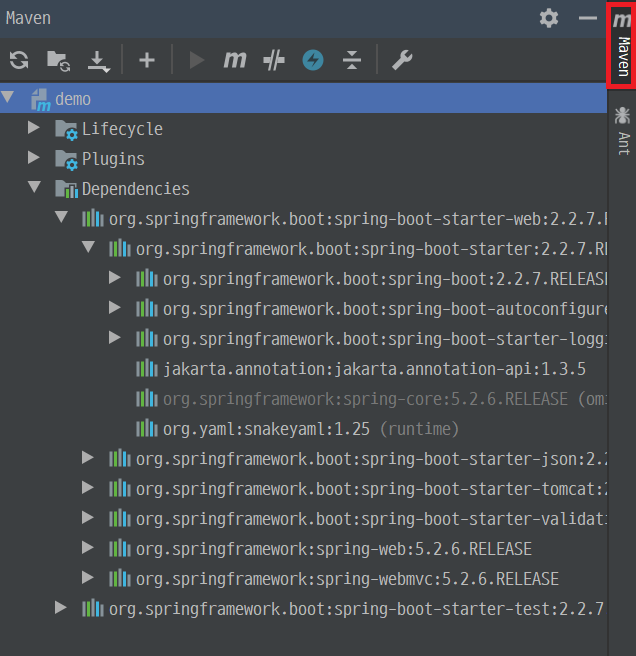Screen dimensions: 636x656
Task: Select spring-web:5.2.6.RELEASE text
Action: pos(334,549)
